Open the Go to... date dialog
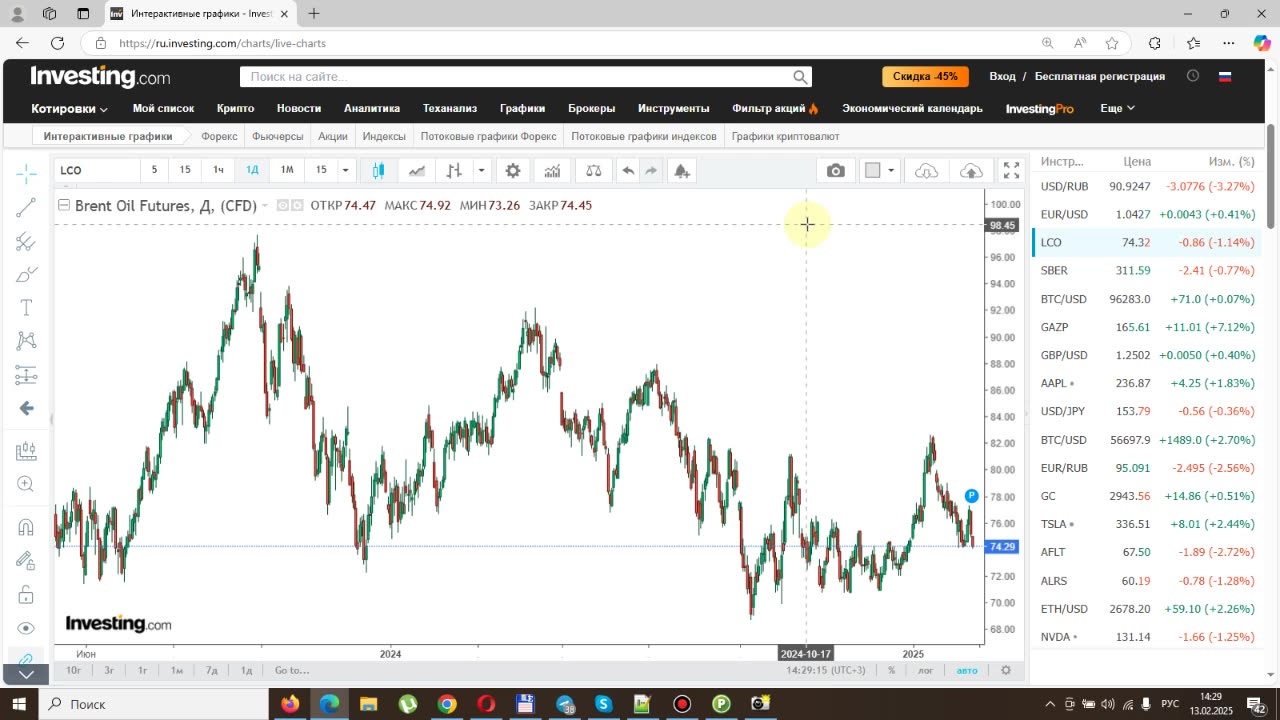 (292, 670)
